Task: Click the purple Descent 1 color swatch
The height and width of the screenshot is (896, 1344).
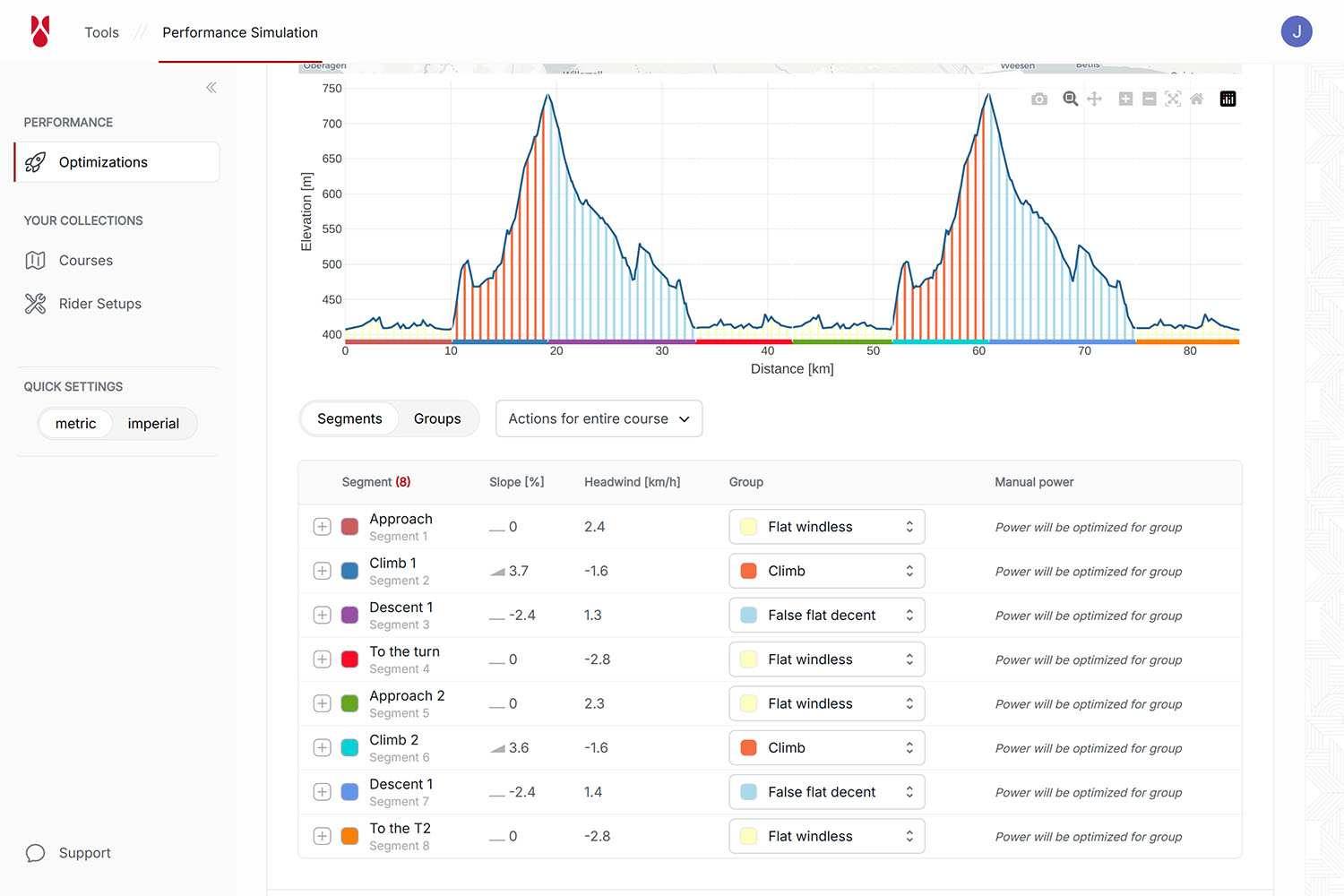Action: coord(350,616)
